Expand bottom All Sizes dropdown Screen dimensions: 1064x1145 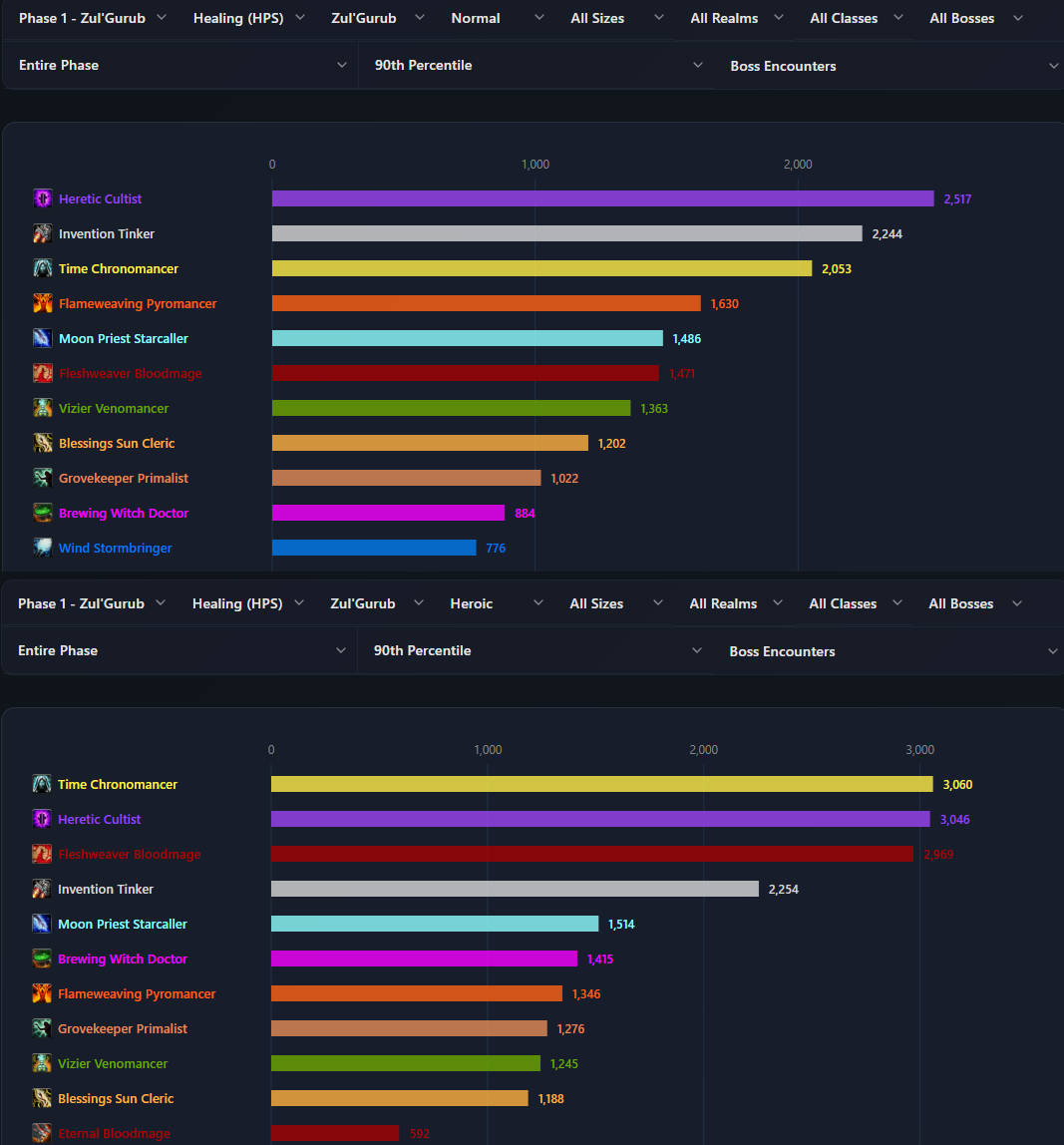coord(616,603)
